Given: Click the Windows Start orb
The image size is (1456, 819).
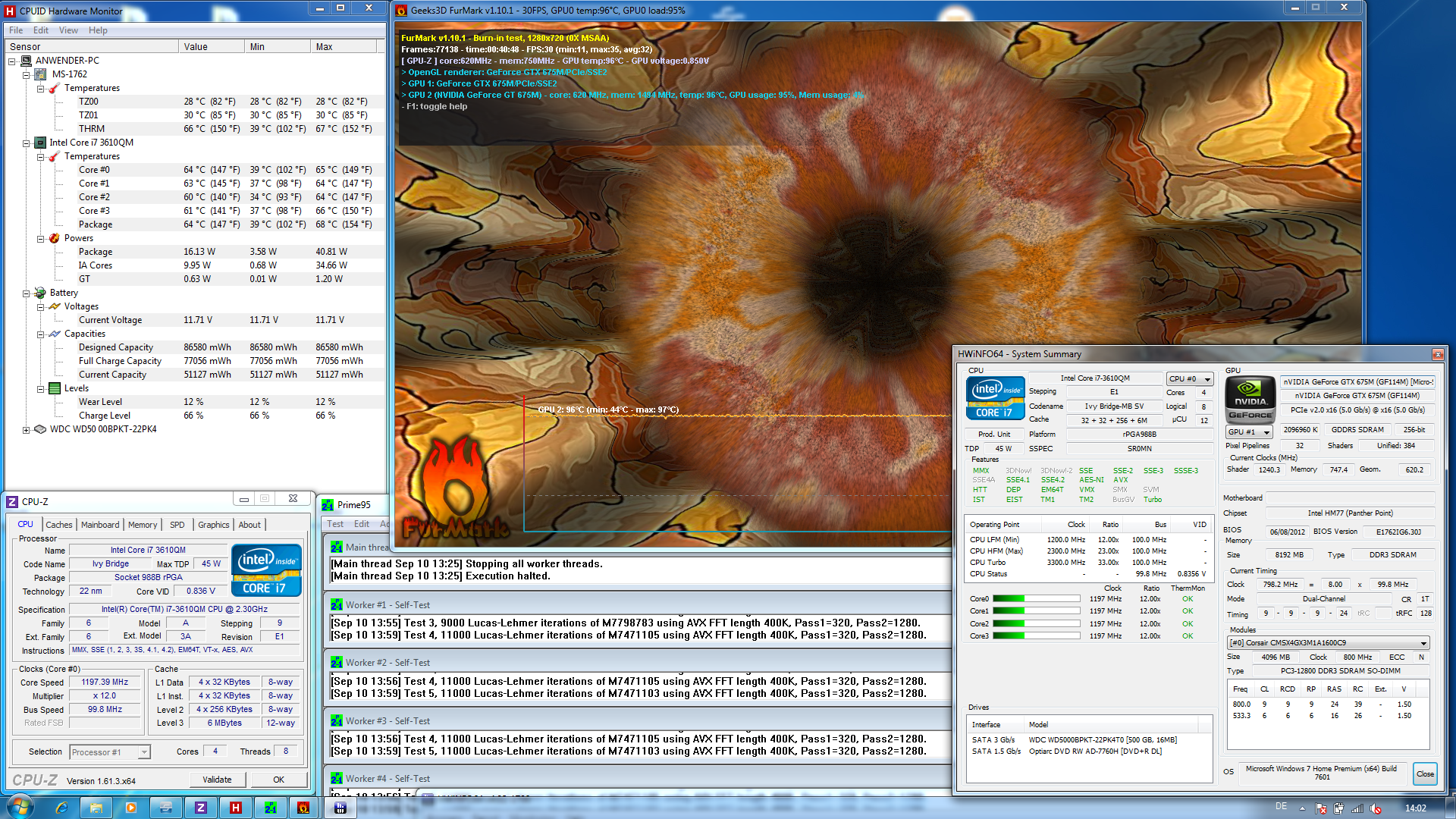Looking at the screenshot, I should (19, 807).
